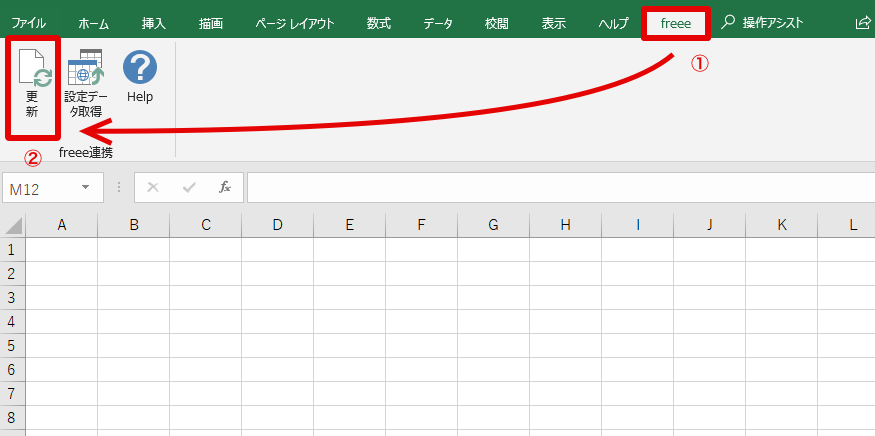Select column F header
This screenshot has width=875, height=436.
(x=421, y=225)
